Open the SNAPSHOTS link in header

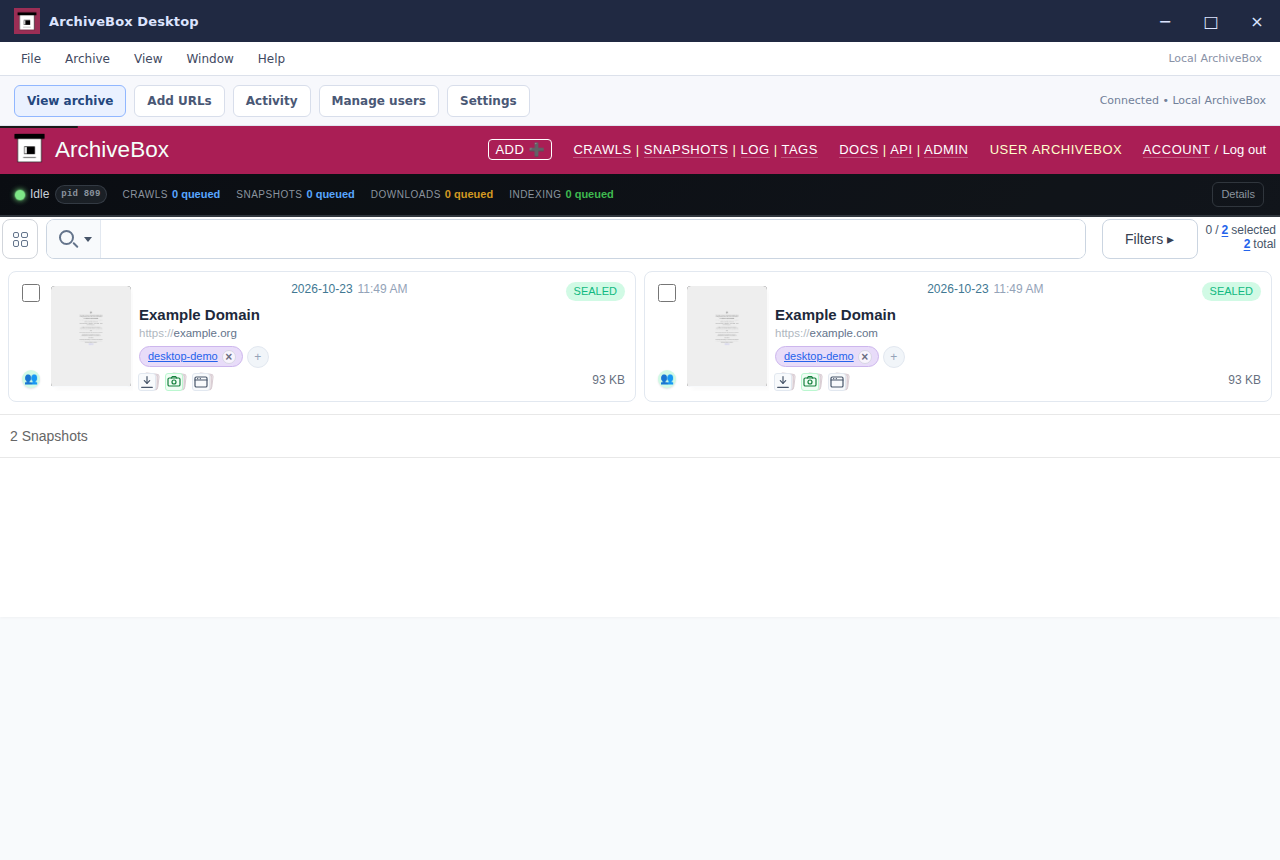686,150
